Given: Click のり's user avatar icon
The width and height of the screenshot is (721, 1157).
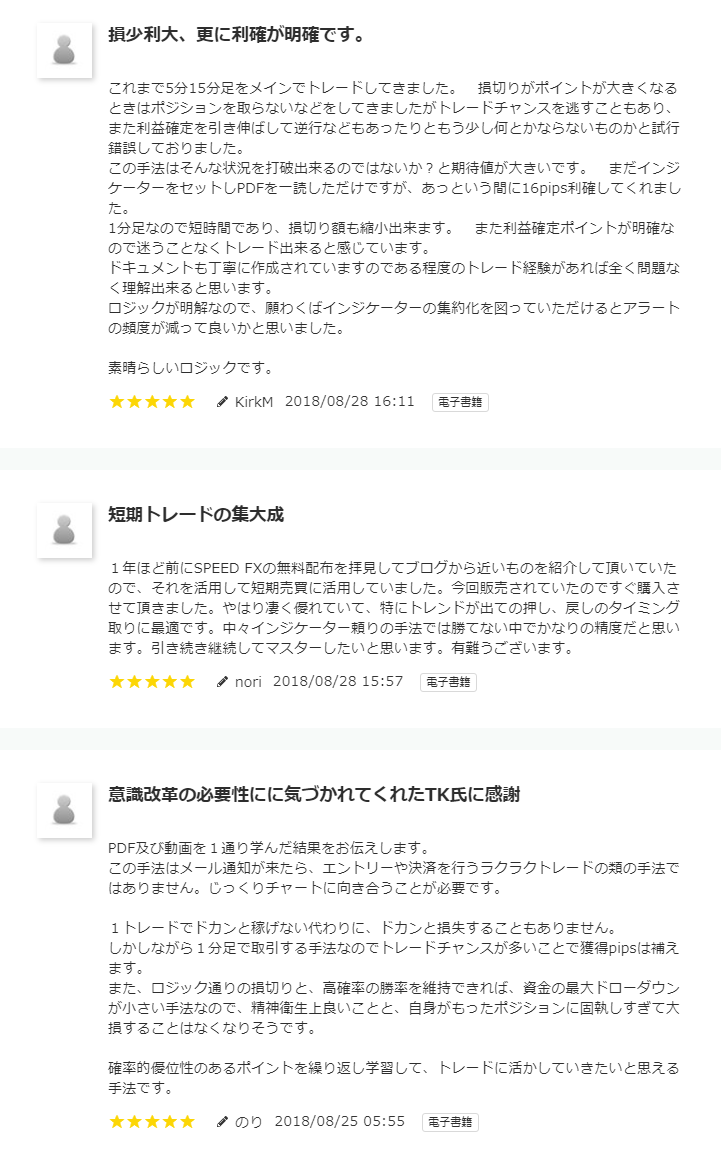Looking at the screenshot, I should click(x=65, y=810).
